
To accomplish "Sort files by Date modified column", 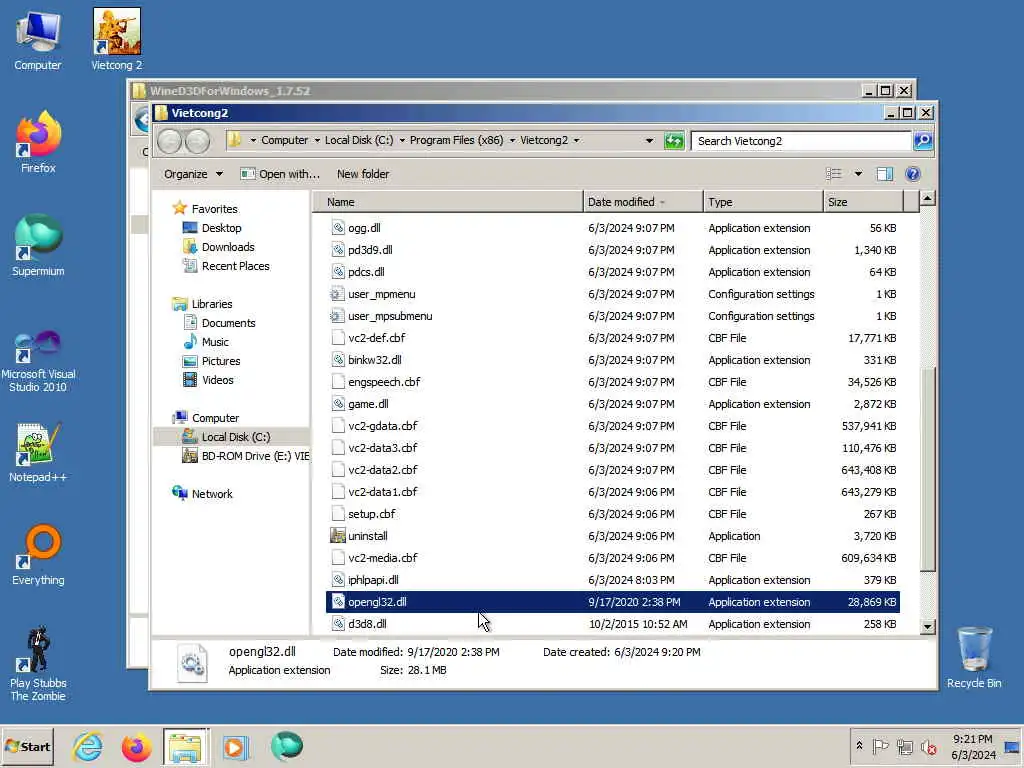I will (643, 202).
